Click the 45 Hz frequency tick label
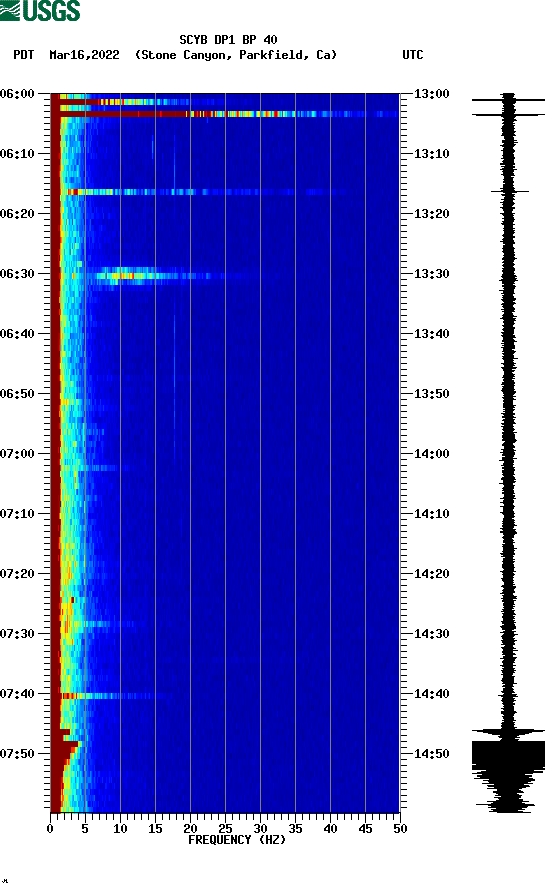Image resolution: width=552 pixels, height=892 pixels. 365,829
